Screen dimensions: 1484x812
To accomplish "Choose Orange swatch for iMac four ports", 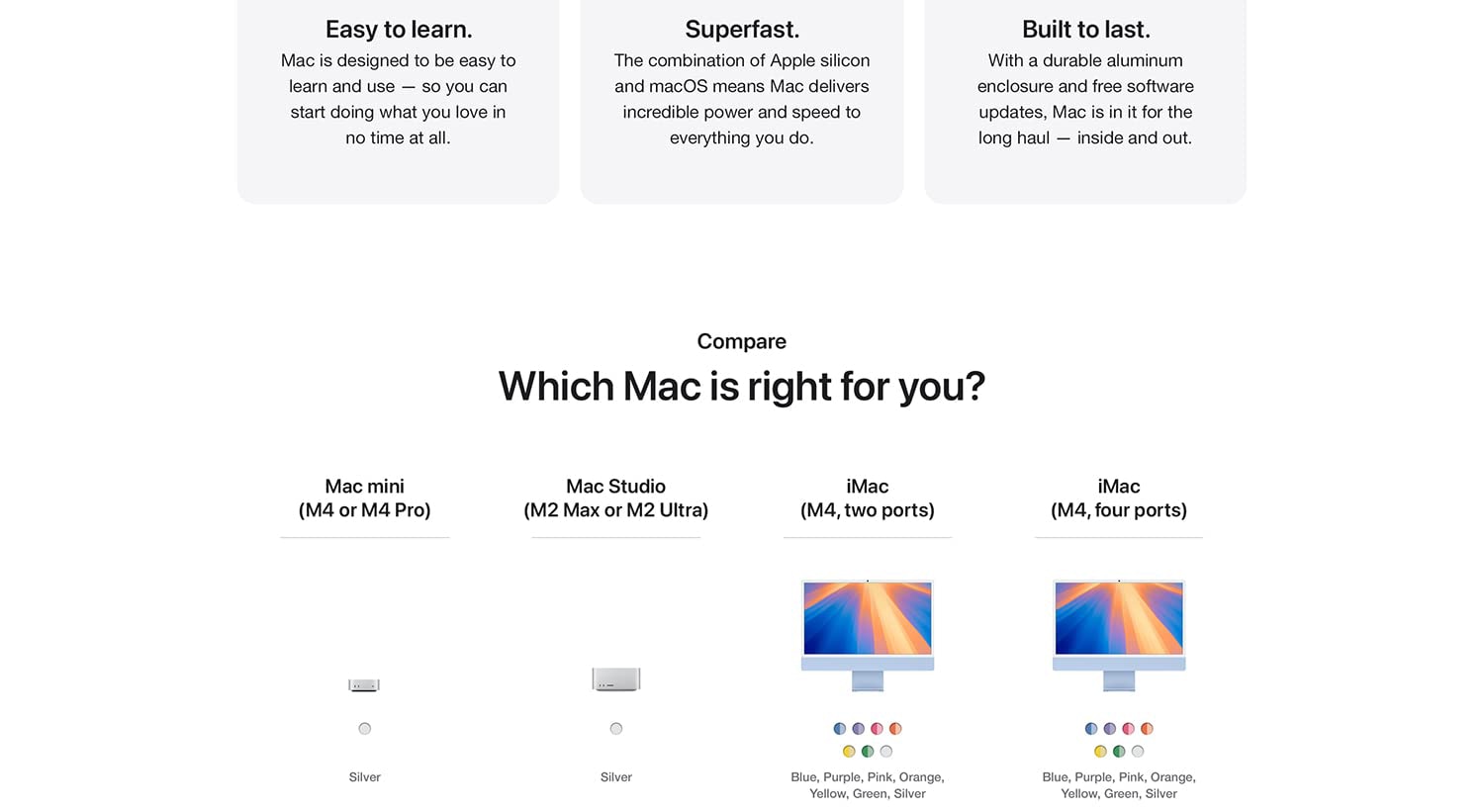I will [x=1147, y=729].
